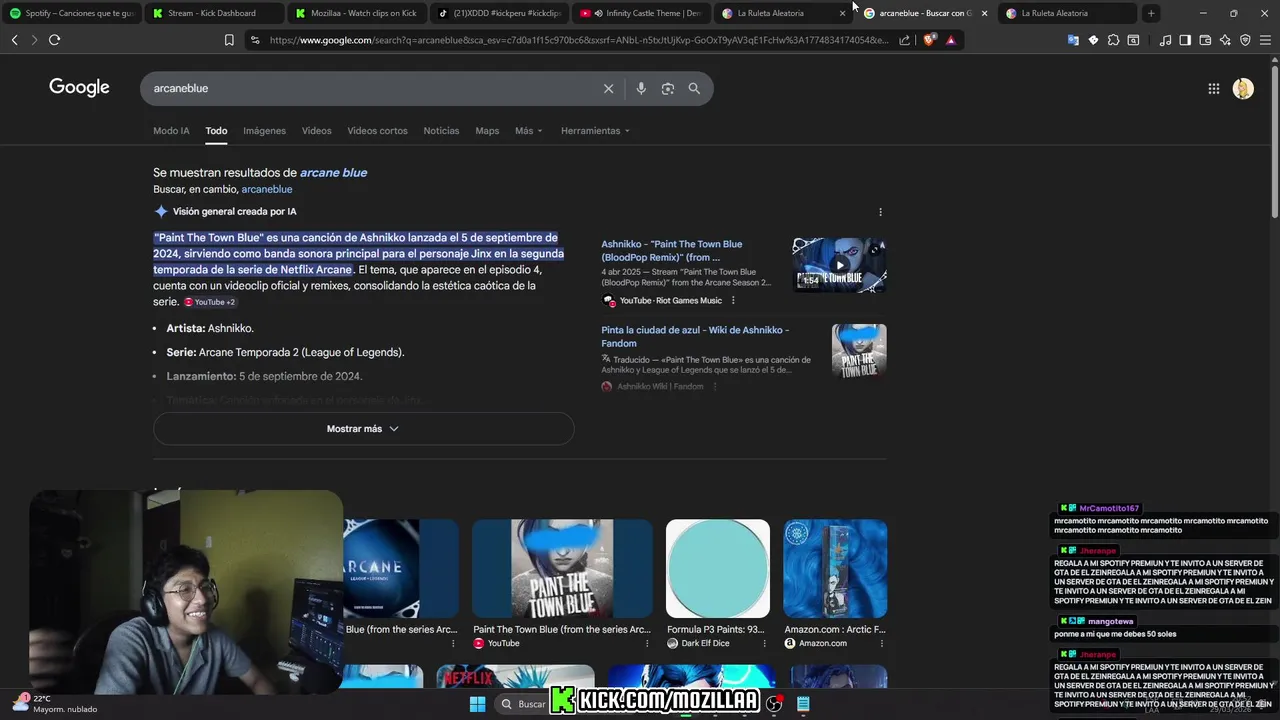
Task: Open the Google apps grid icon
Action: tap(1213, 89)
